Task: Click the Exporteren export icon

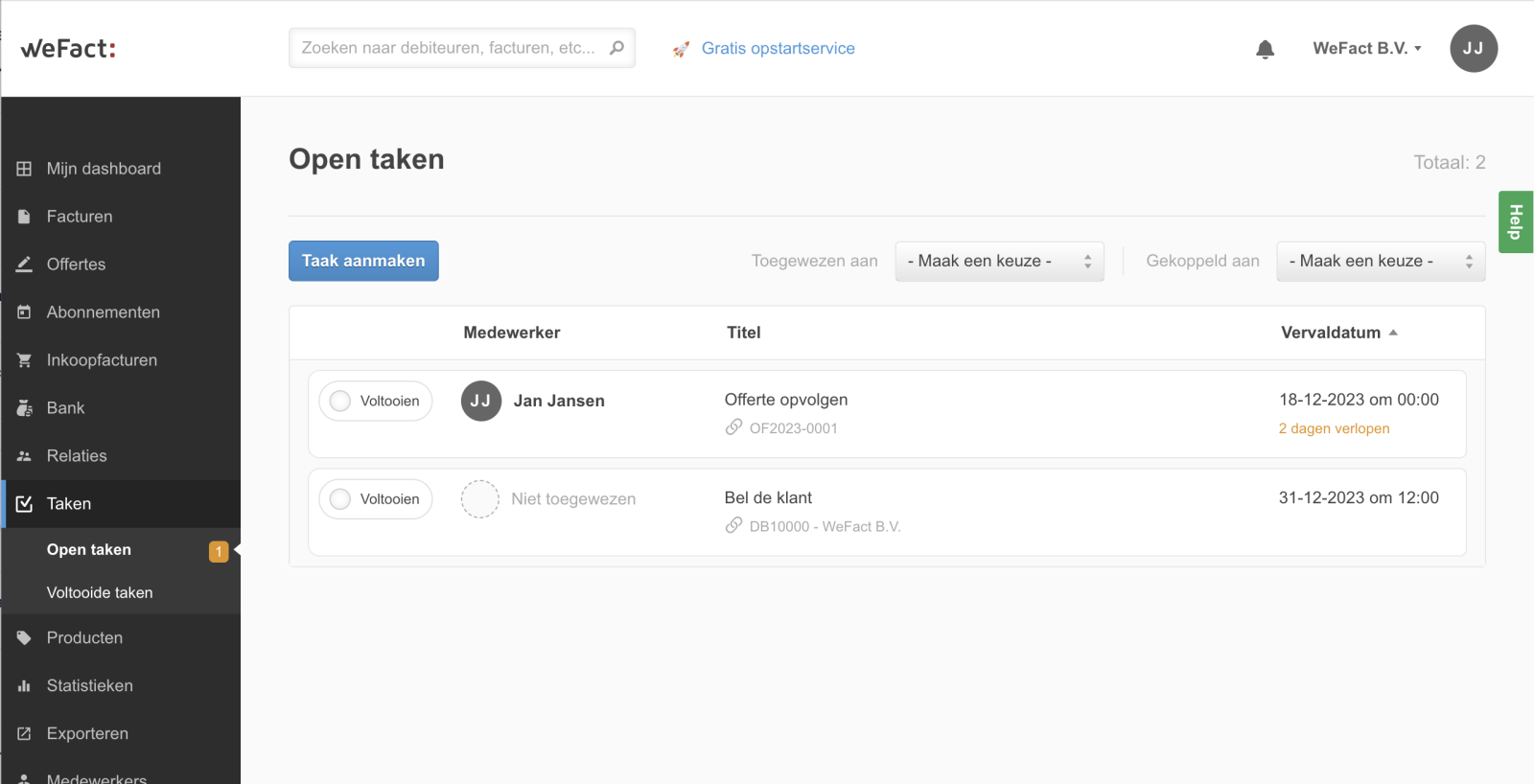Action: [24, 734]
